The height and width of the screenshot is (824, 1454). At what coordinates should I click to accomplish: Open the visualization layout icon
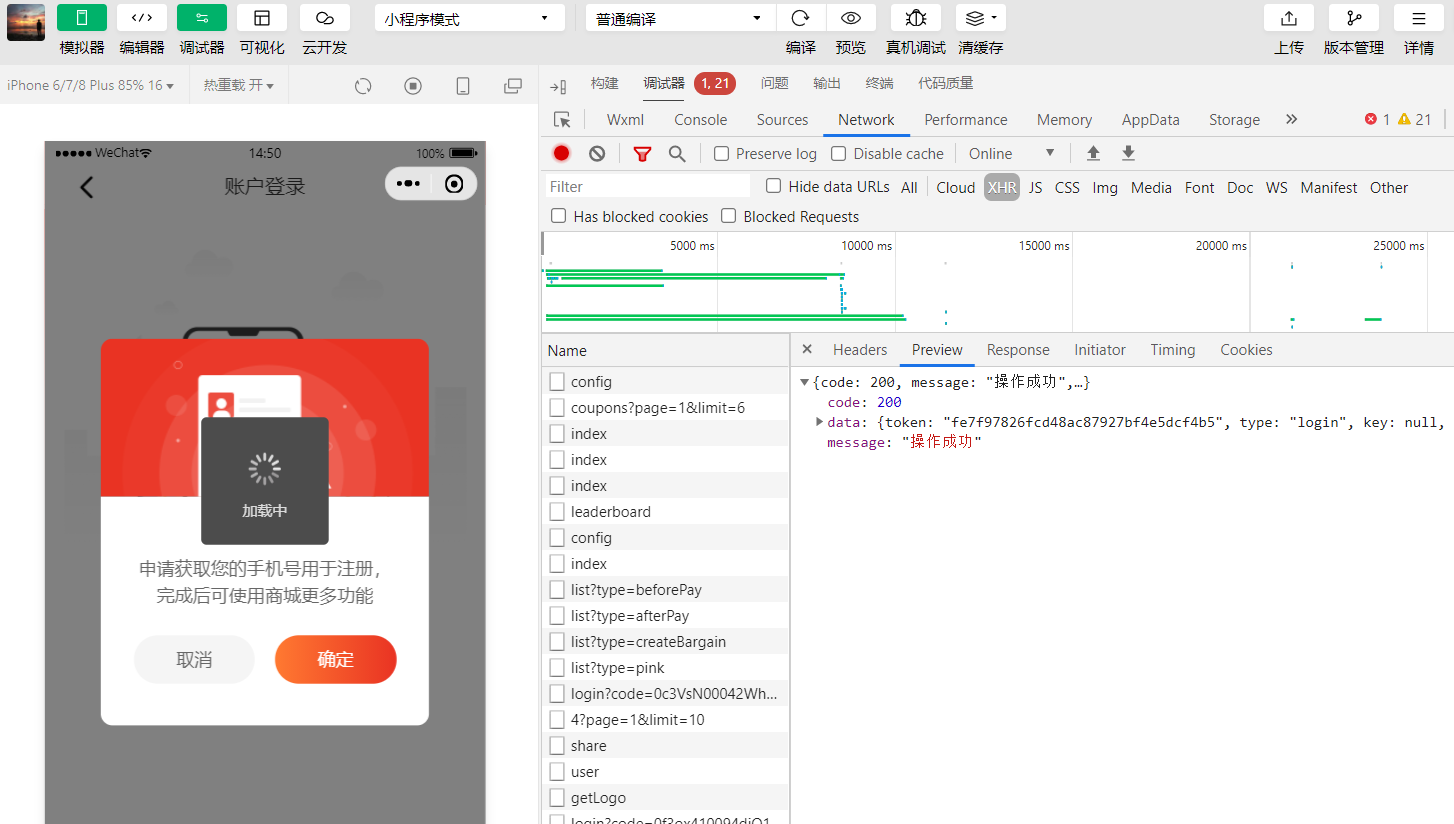point(262,18)
